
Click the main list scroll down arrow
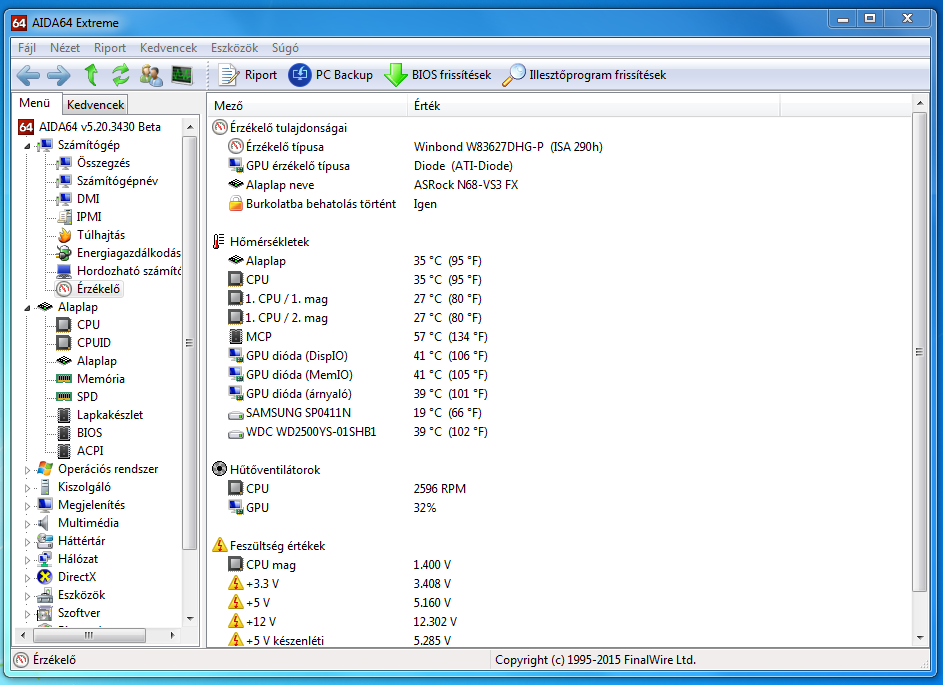[x=920, y=637]
